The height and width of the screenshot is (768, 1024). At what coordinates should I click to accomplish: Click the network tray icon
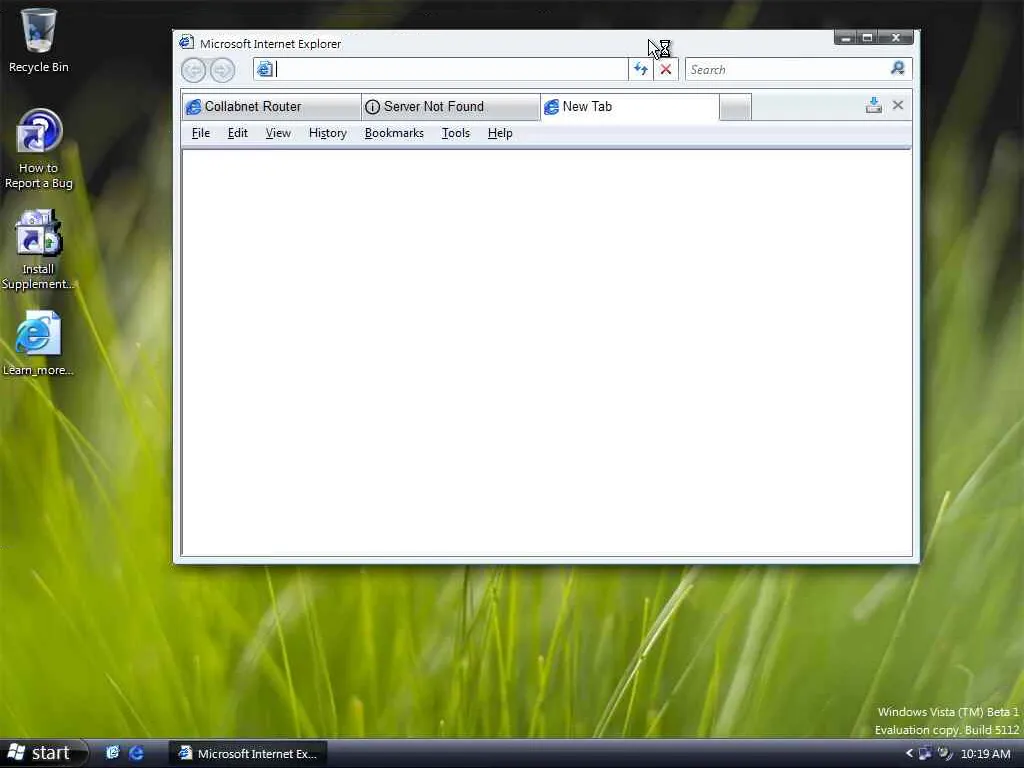tap(925, 754)
